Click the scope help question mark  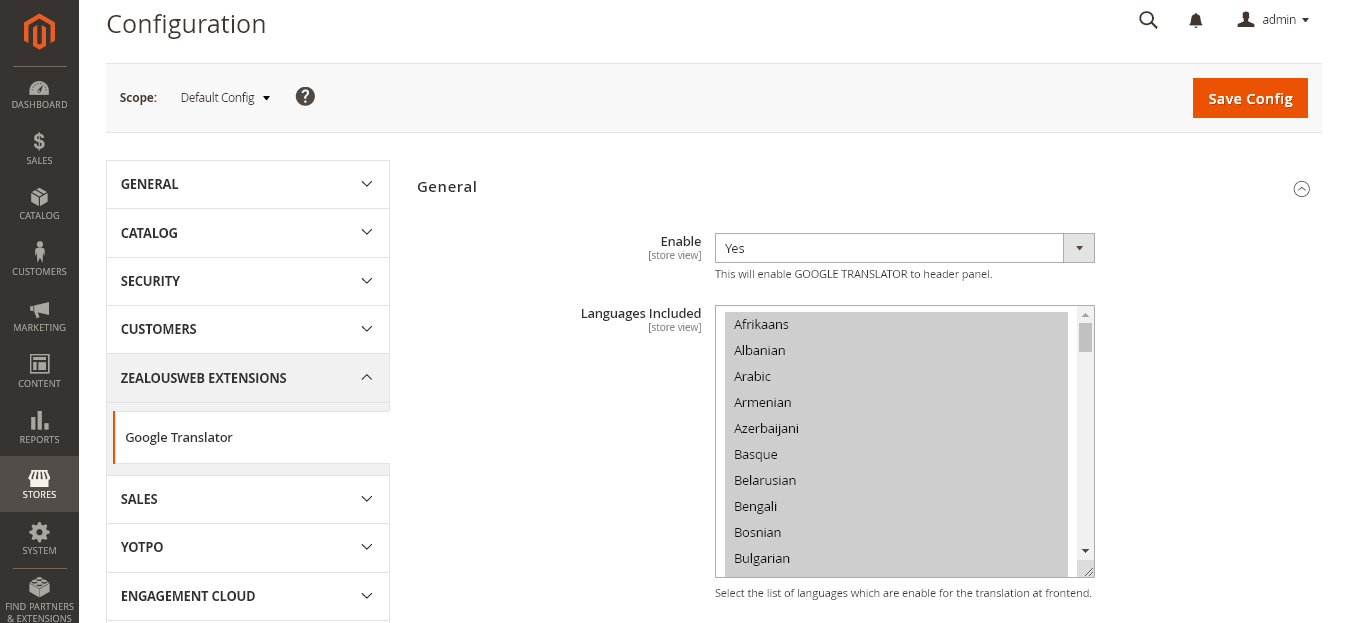pyautogui.click(x=305, y=97)
